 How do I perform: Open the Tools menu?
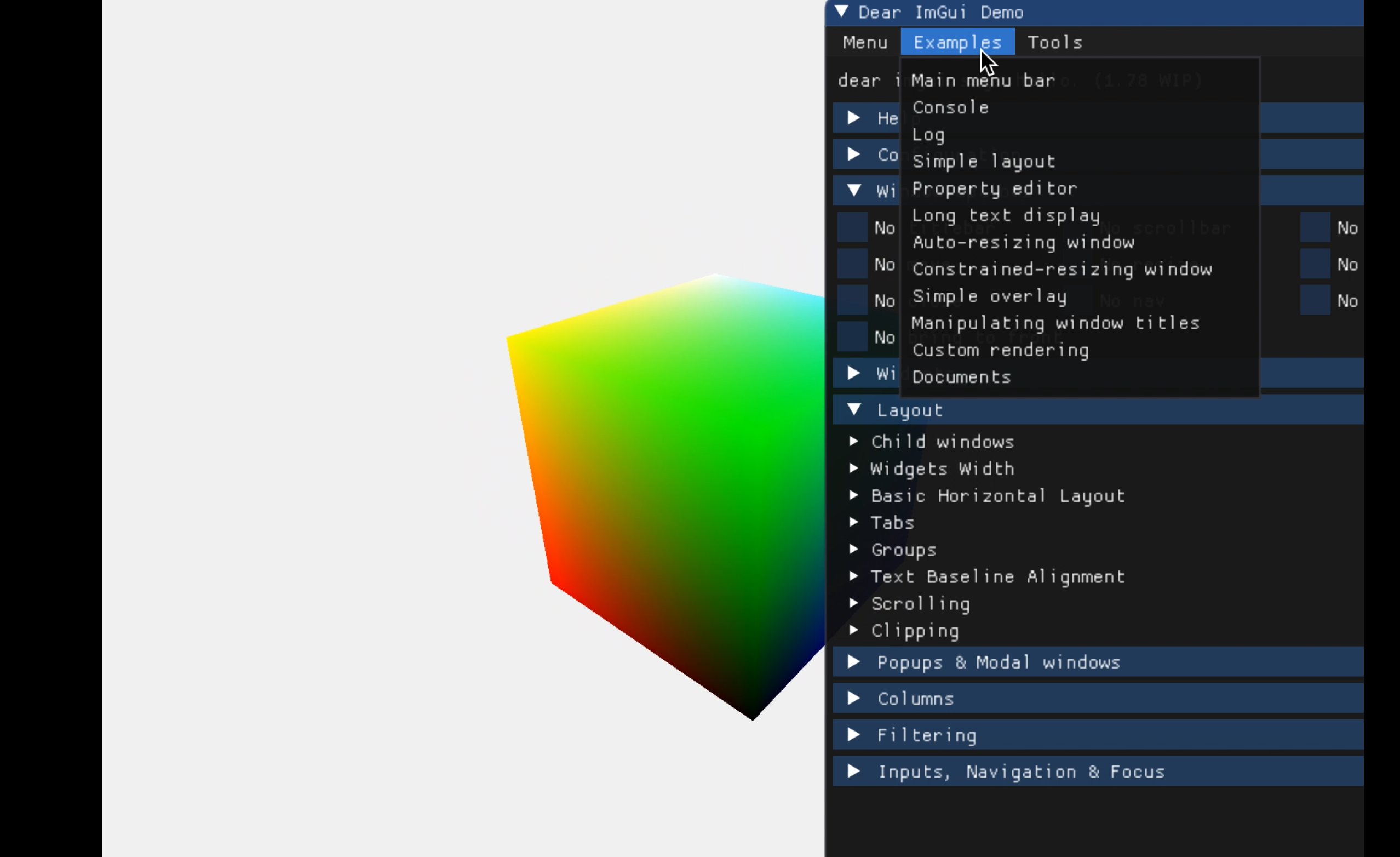click(x=1054, y=42)
